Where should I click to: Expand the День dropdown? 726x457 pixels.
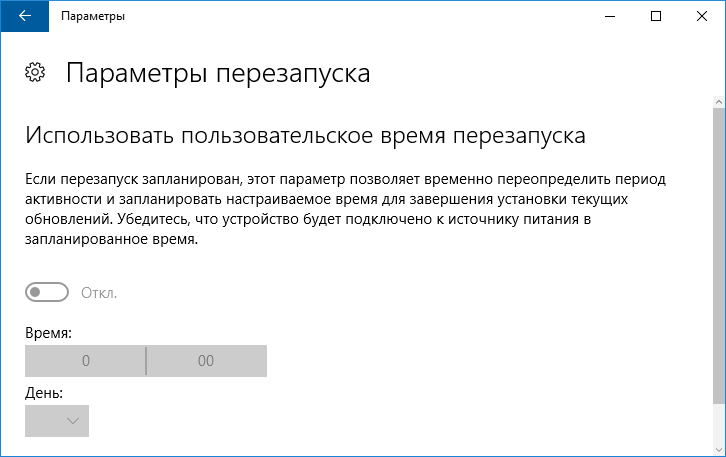coord(57,421)
